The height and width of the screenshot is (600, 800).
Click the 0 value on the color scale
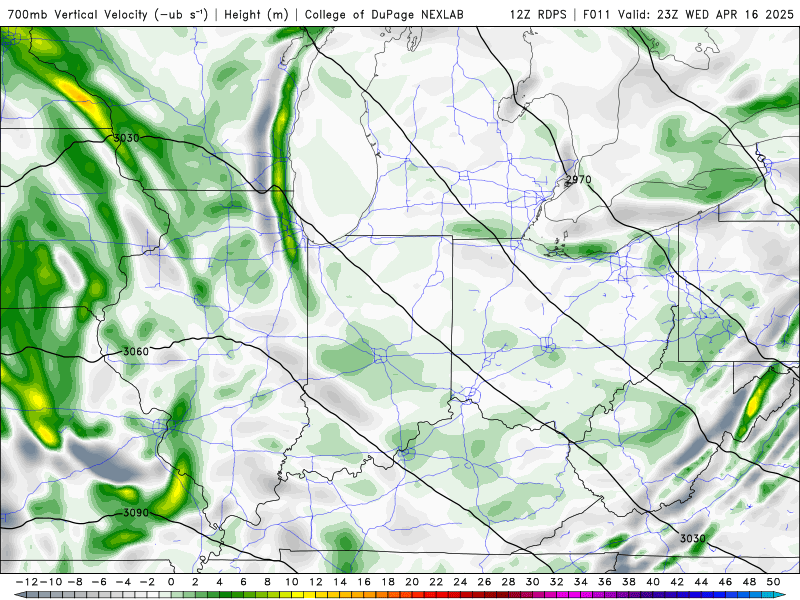click(x=171, y=582)
